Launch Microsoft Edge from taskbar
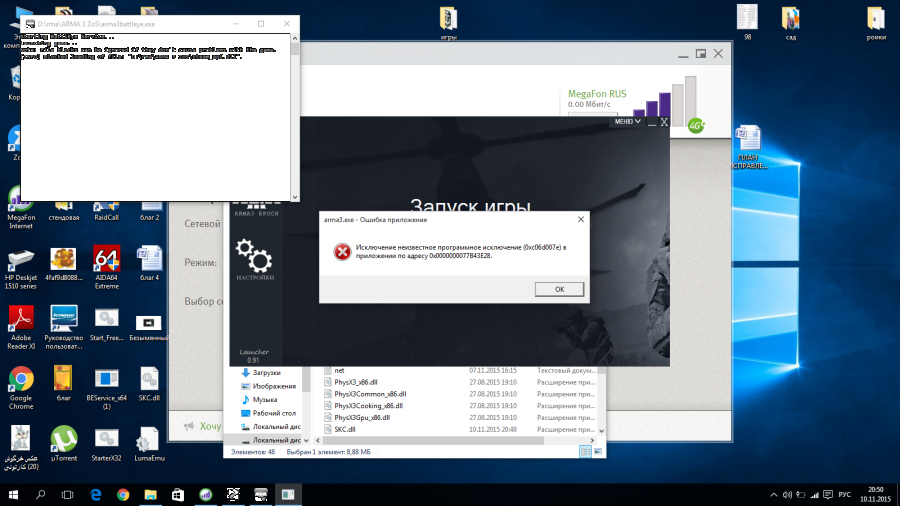 (96, 495)
